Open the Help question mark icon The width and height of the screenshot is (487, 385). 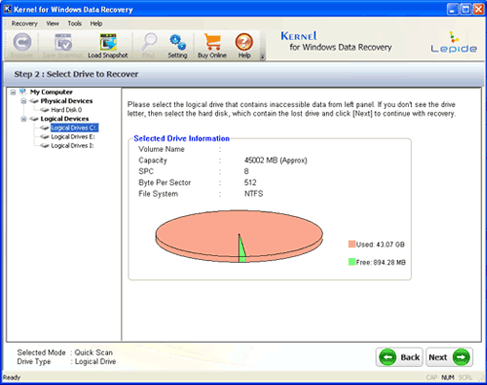point(244,42)
